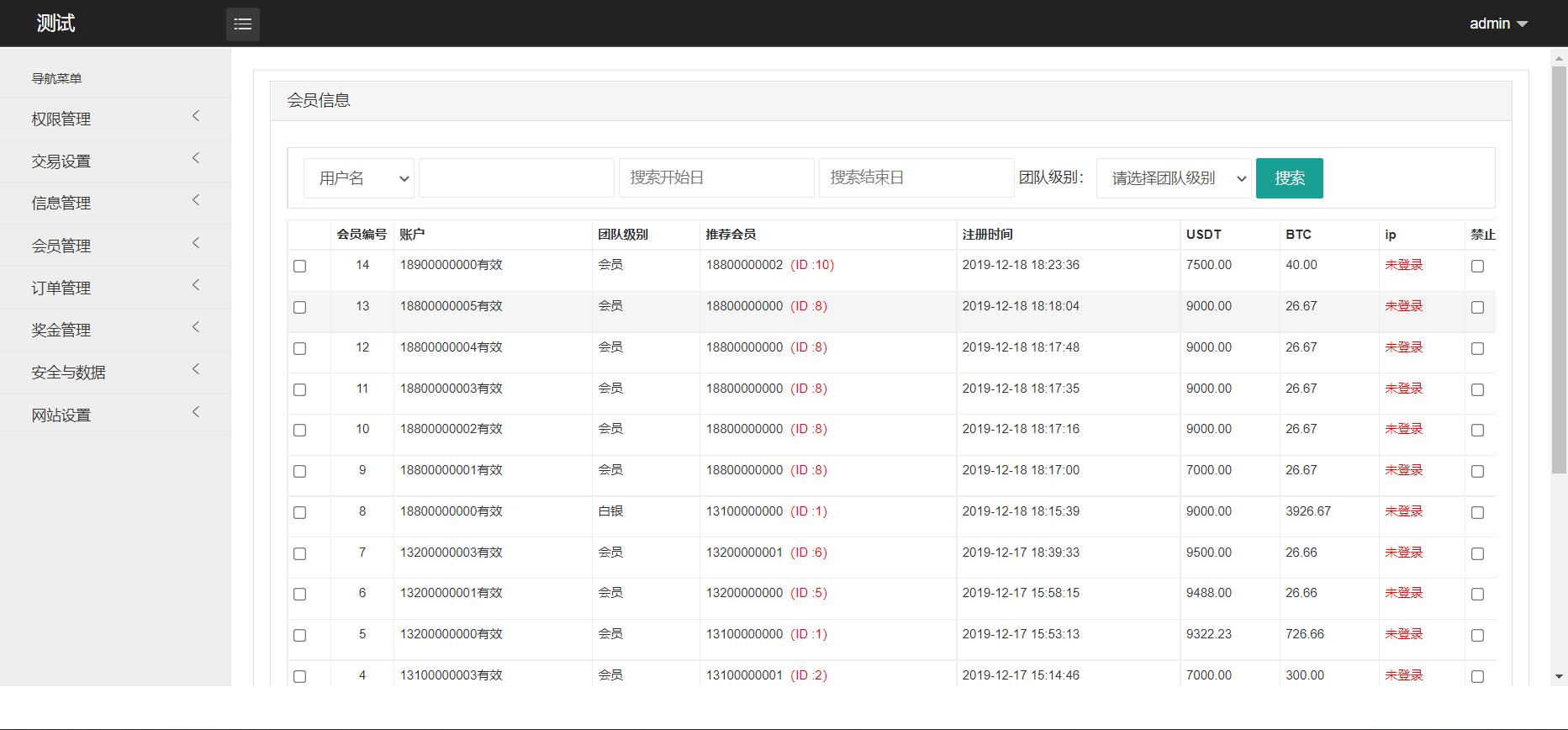Tick the 禁止 checkbox for account 18900000000
Image resolution: width=1568 pixels, height=730 pixels.
click(1478, 267)
